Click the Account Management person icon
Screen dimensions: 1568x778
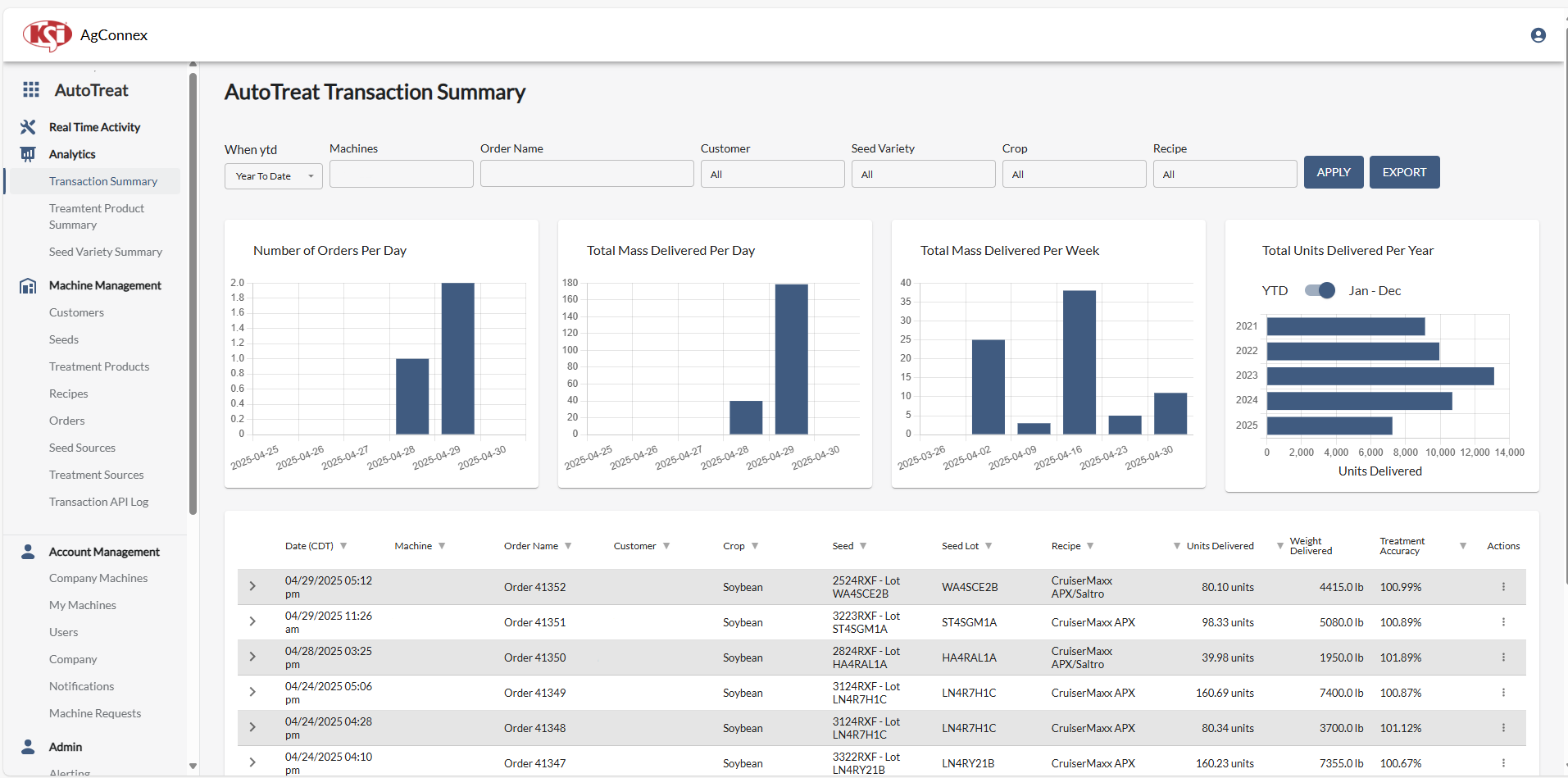(28, 552)
